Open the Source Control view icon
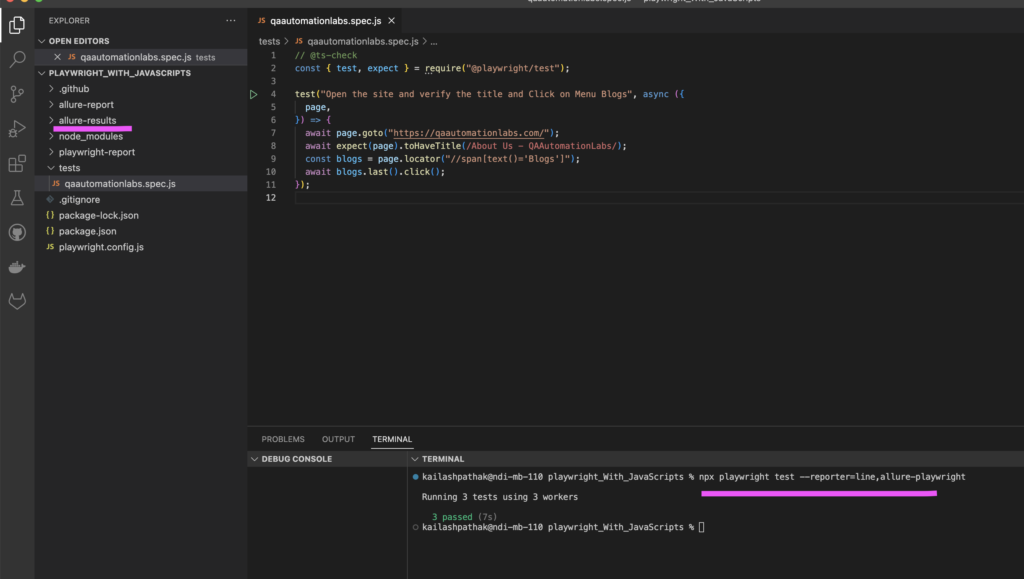Screen dimensions: 1024x579 (17, 94)
